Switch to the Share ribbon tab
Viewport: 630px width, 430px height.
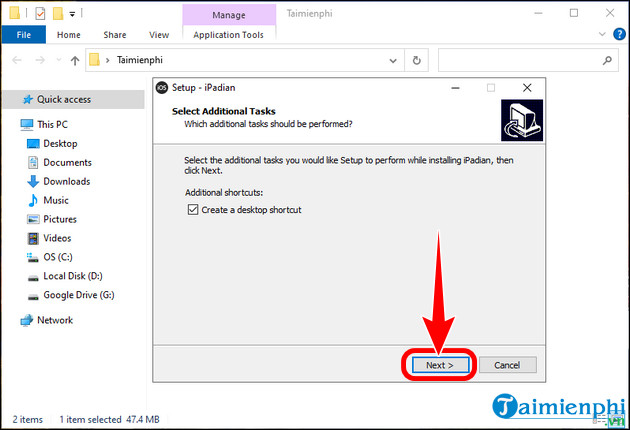coord(115,35)
